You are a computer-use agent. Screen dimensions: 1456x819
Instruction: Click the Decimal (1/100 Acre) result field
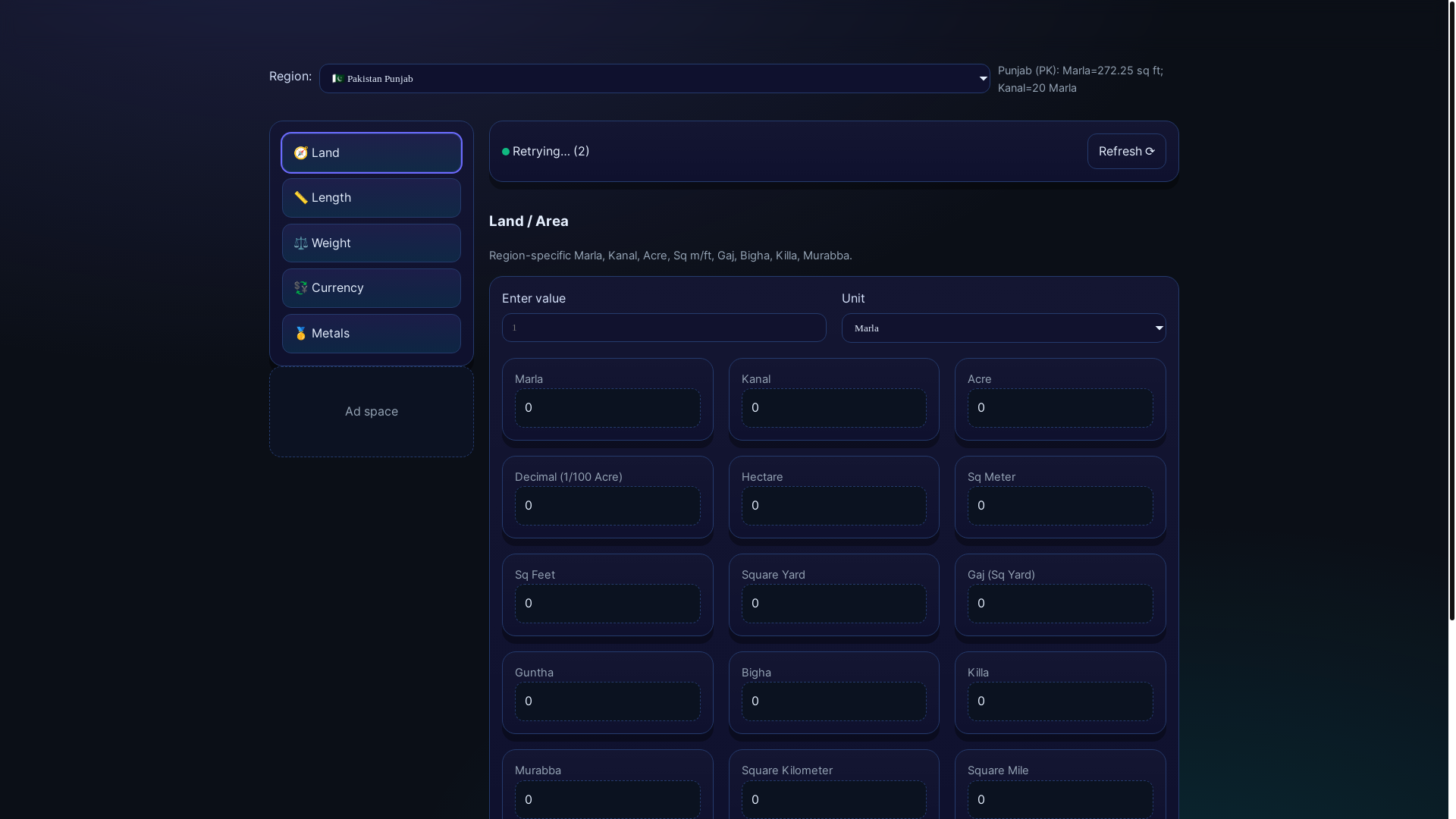coord(607,506)
